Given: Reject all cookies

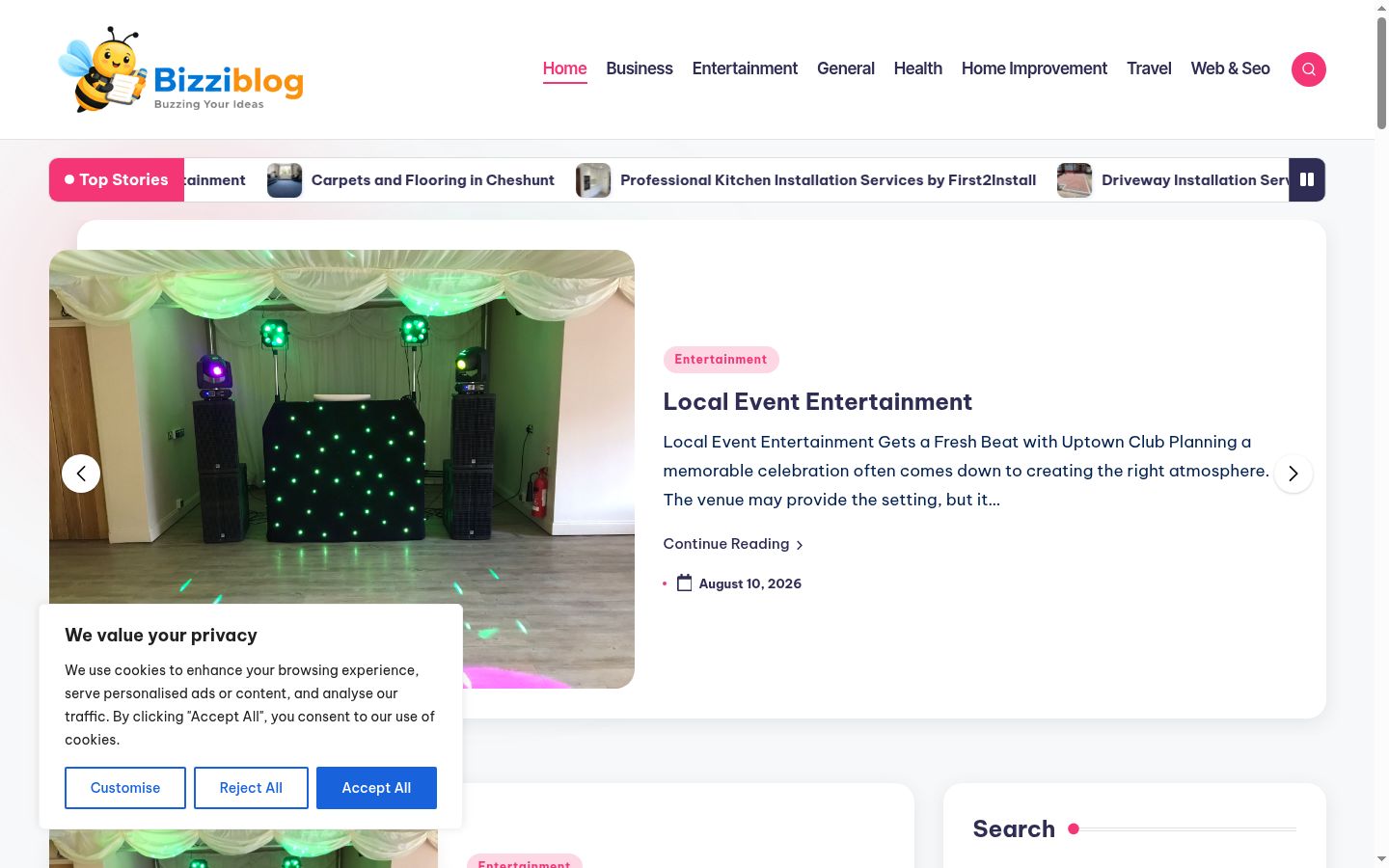Looking at the screenshot, I should [251, 788].
